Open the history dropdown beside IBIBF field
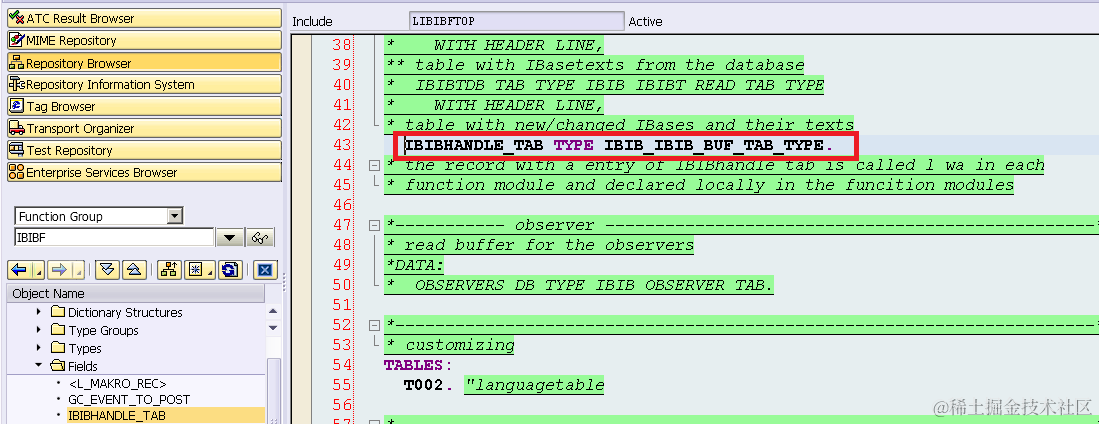The height and width of the screenshot is (424, 1099). 229,238
